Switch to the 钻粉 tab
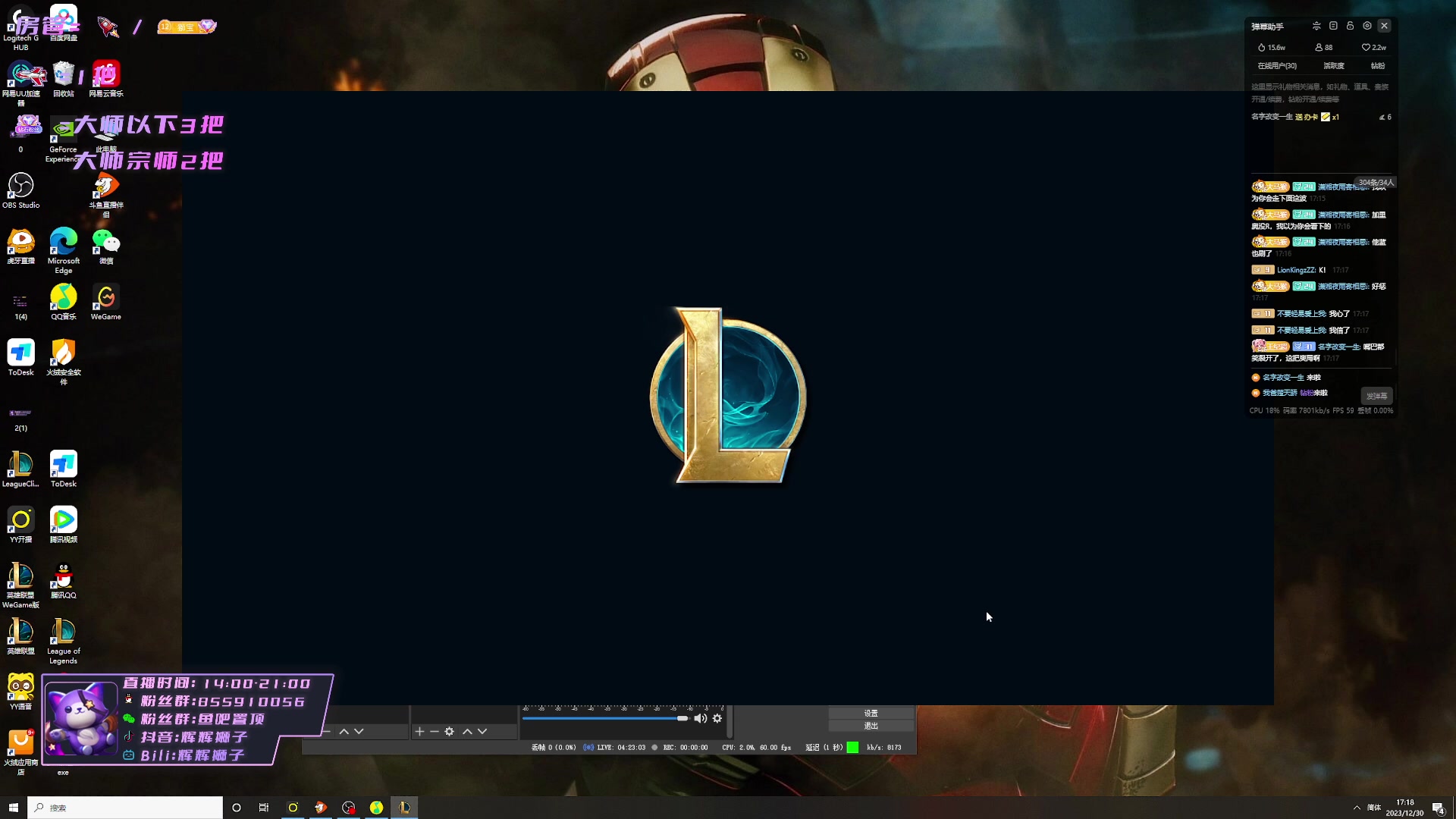 1378,66
